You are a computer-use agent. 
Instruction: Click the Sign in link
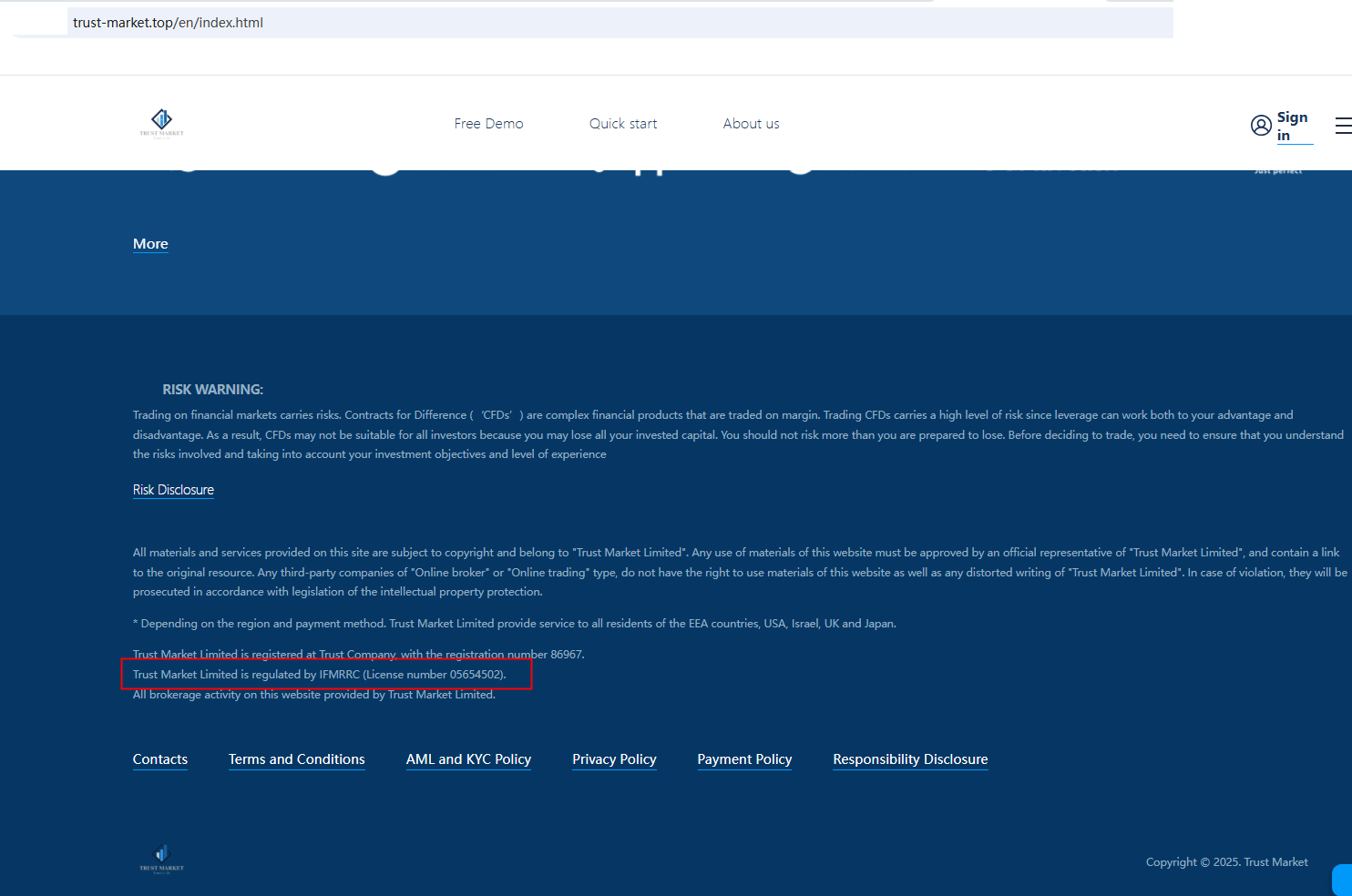(1293, 126)
